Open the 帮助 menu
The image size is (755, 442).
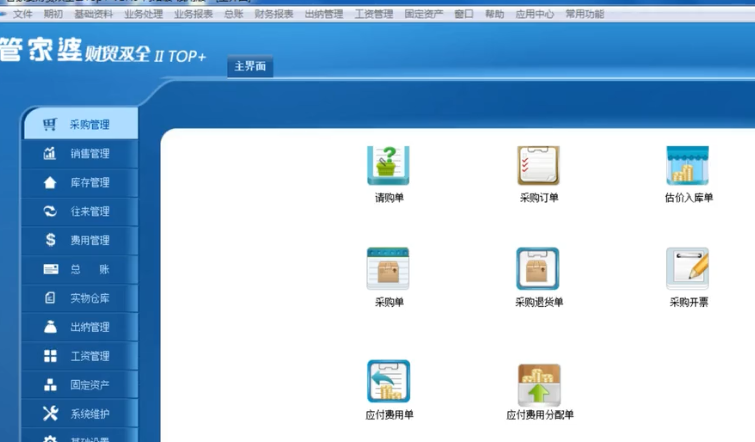point(495,14)
